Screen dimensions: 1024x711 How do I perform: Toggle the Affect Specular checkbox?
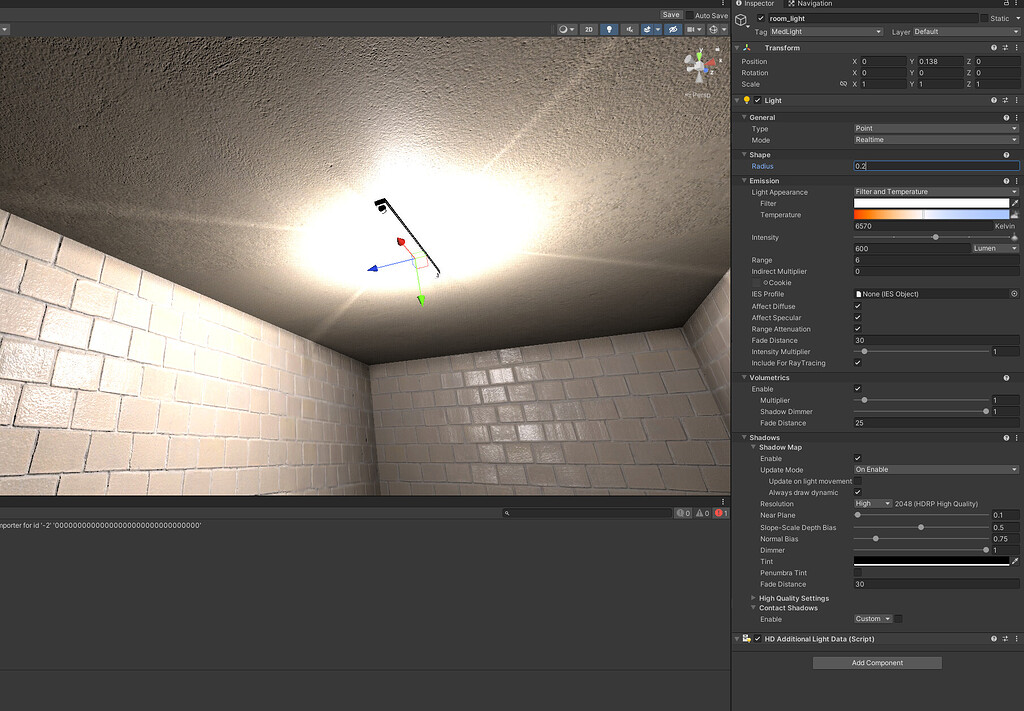pos(858,317)
